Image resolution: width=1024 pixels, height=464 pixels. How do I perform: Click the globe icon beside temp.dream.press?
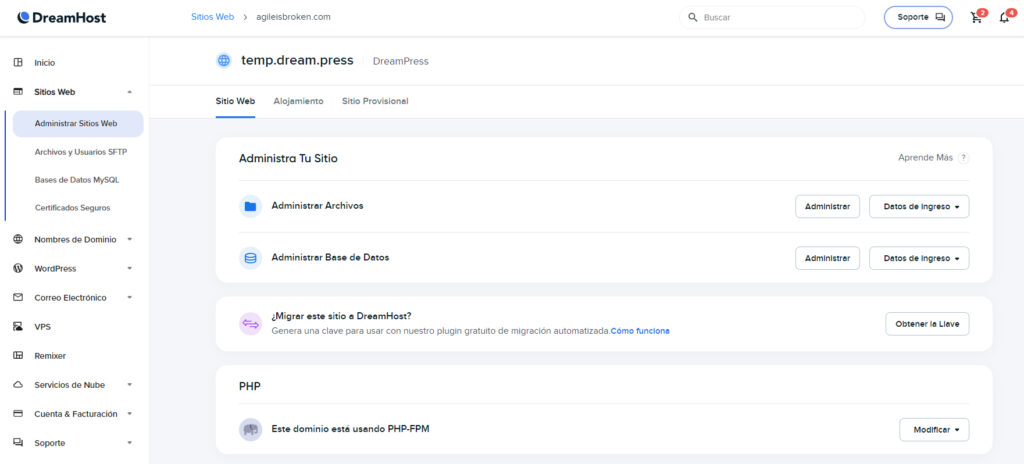(224, 60)
